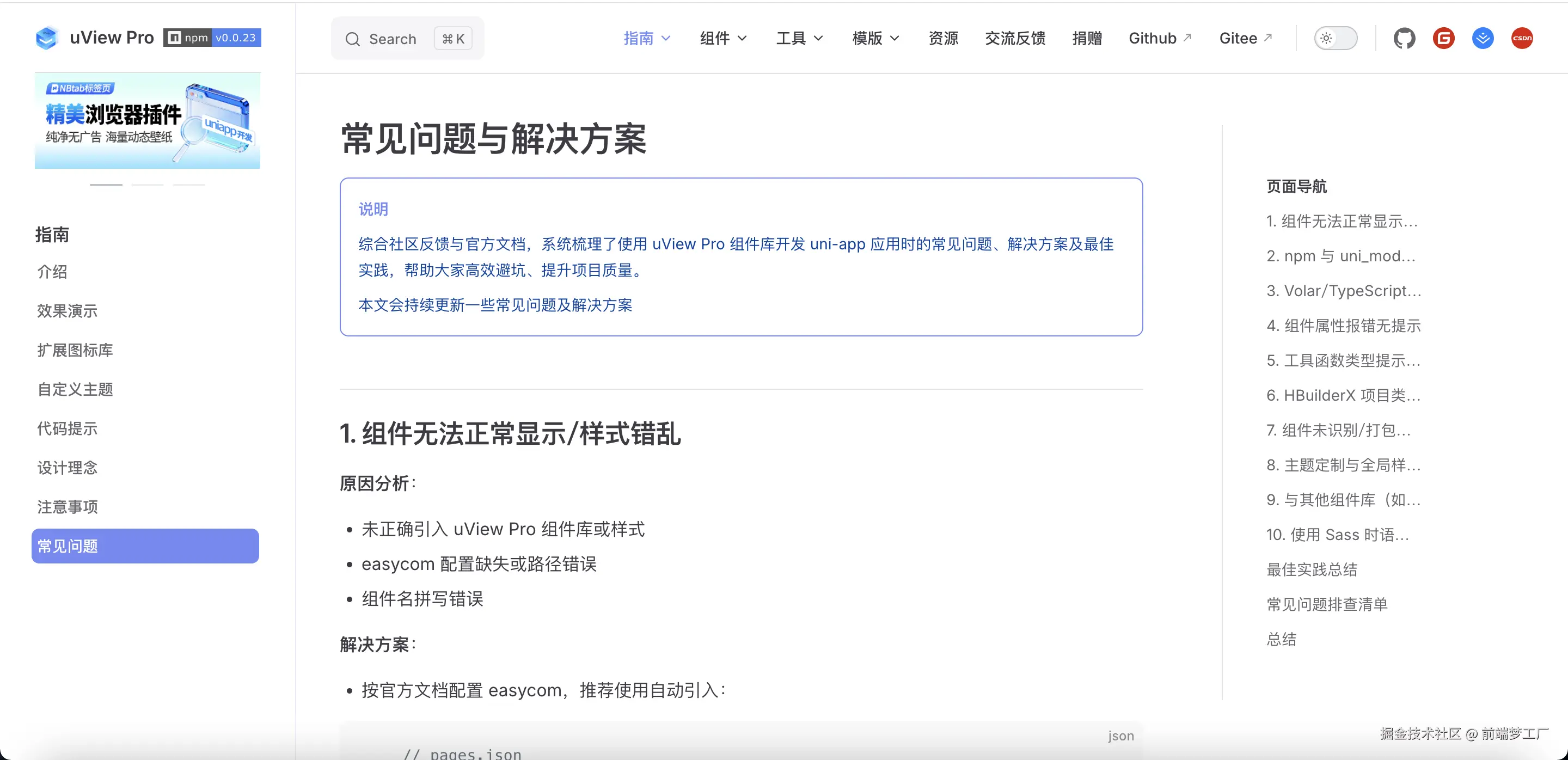Screen dimensions: 1568x760
Task: Expand the 组件 dropdown menu
Action: 722,38
